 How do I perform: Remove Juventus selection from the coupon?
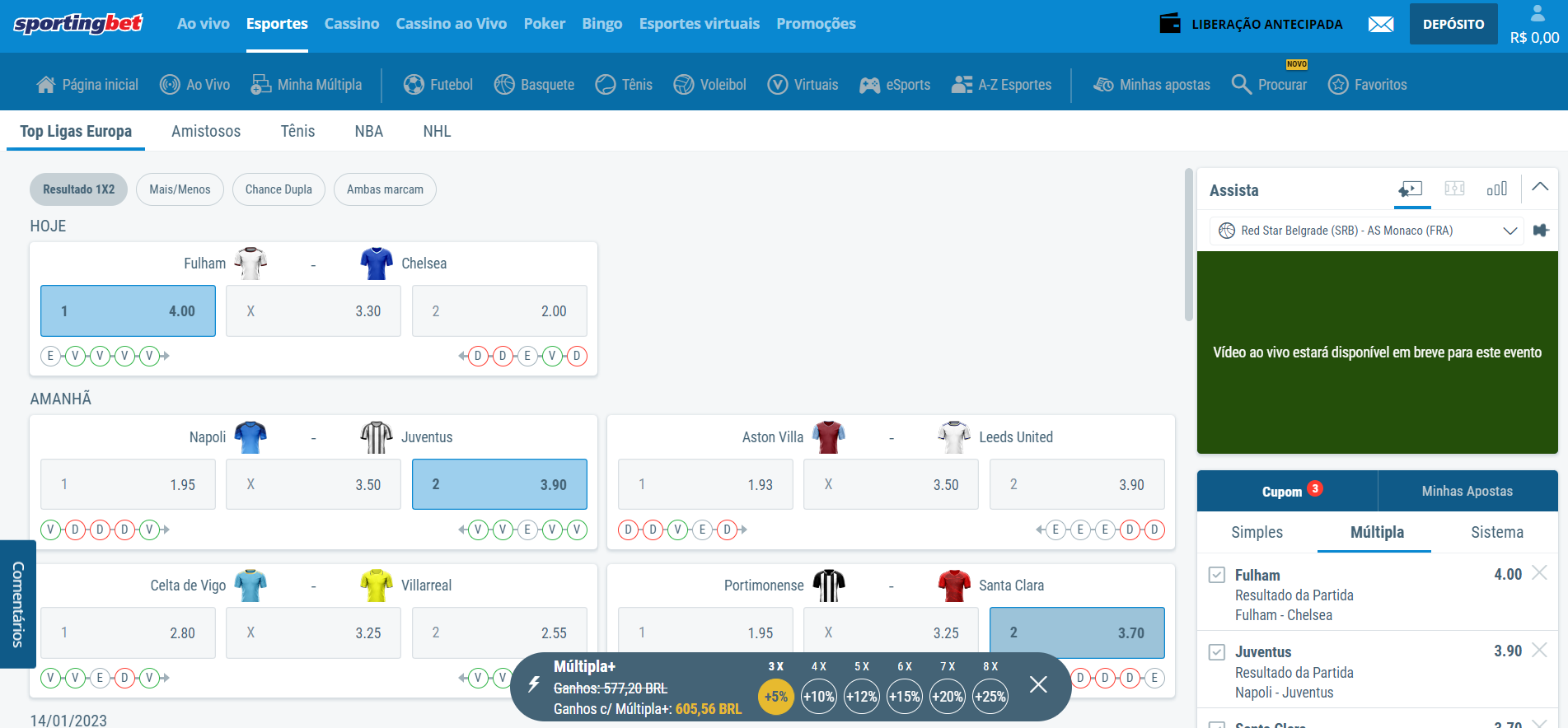tap(1539, 650)
